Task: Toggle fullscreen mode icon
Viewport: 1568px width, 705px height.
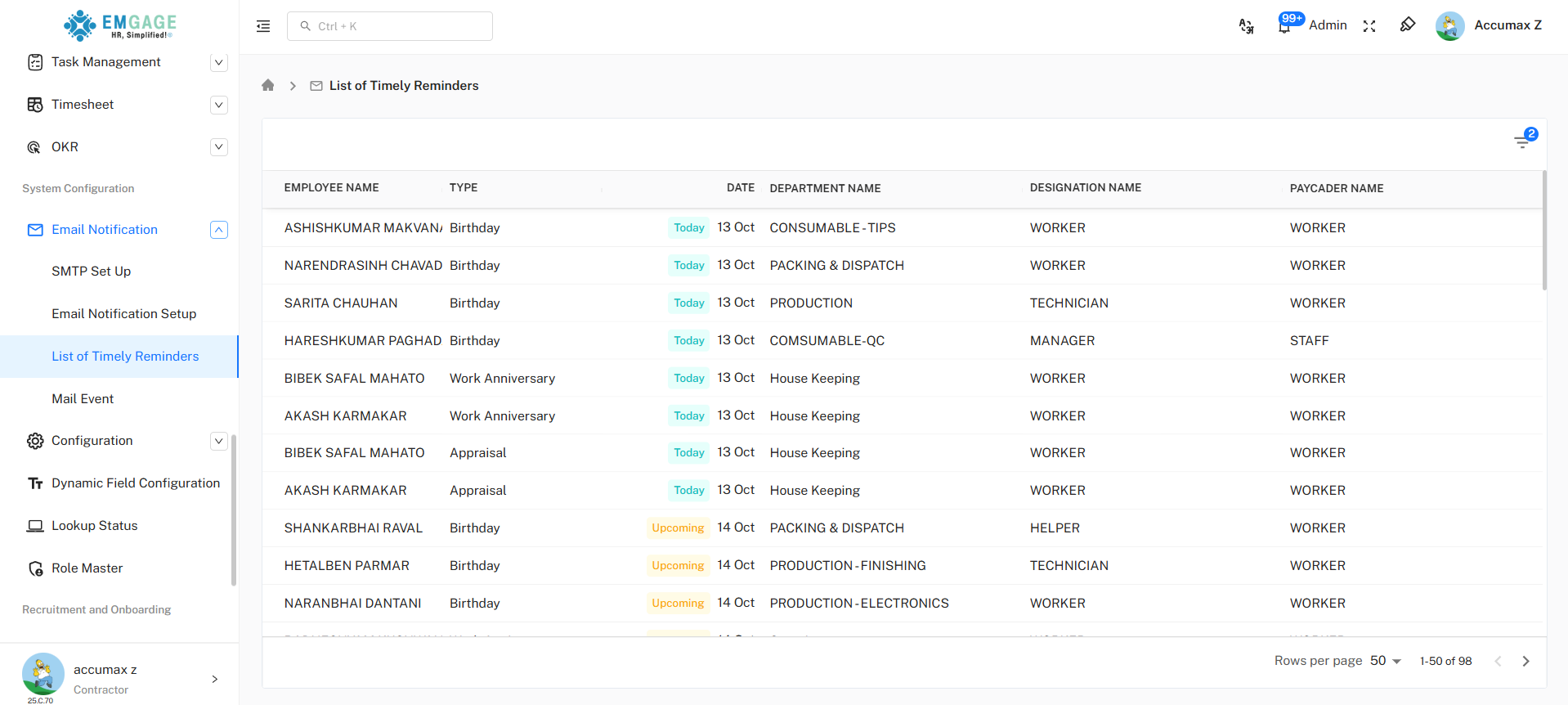Action: [x=1369, y=26]
